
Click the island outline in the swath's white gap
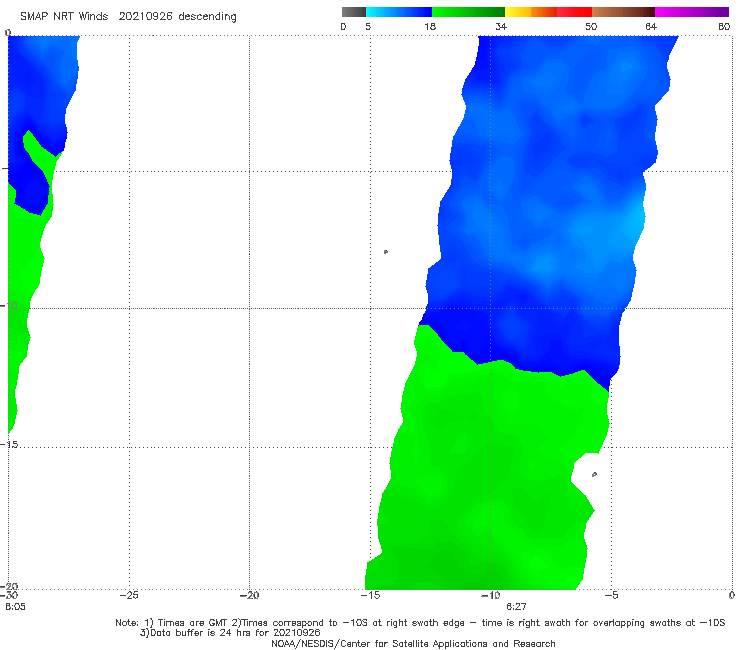click(594, 474)
